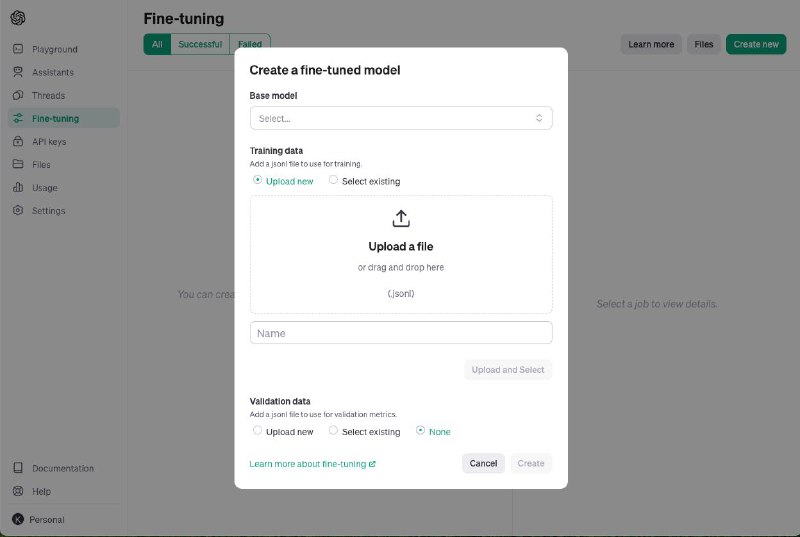Click the Usage bar chart icon
The height and width of the screenshot is (537, 800).
coord(18,187)
